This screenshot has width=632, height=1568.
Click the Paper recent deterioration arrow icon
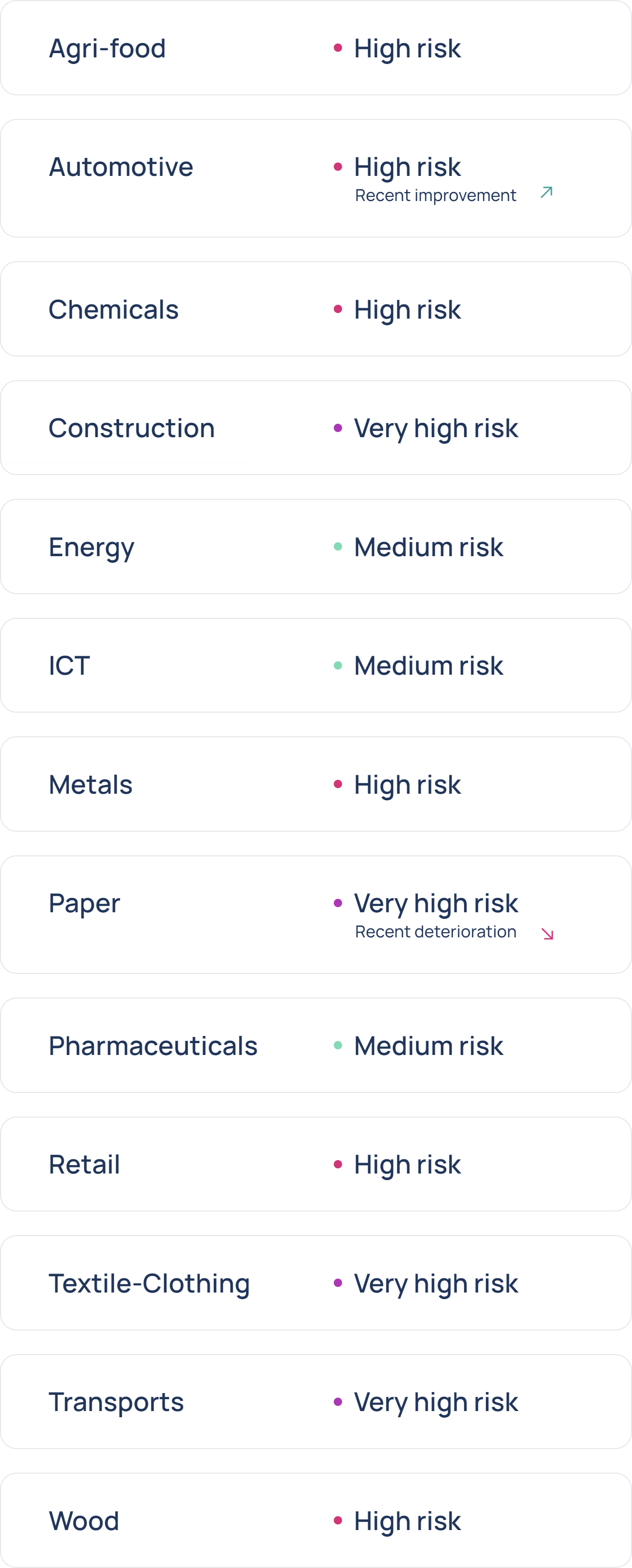pos(547,934)
